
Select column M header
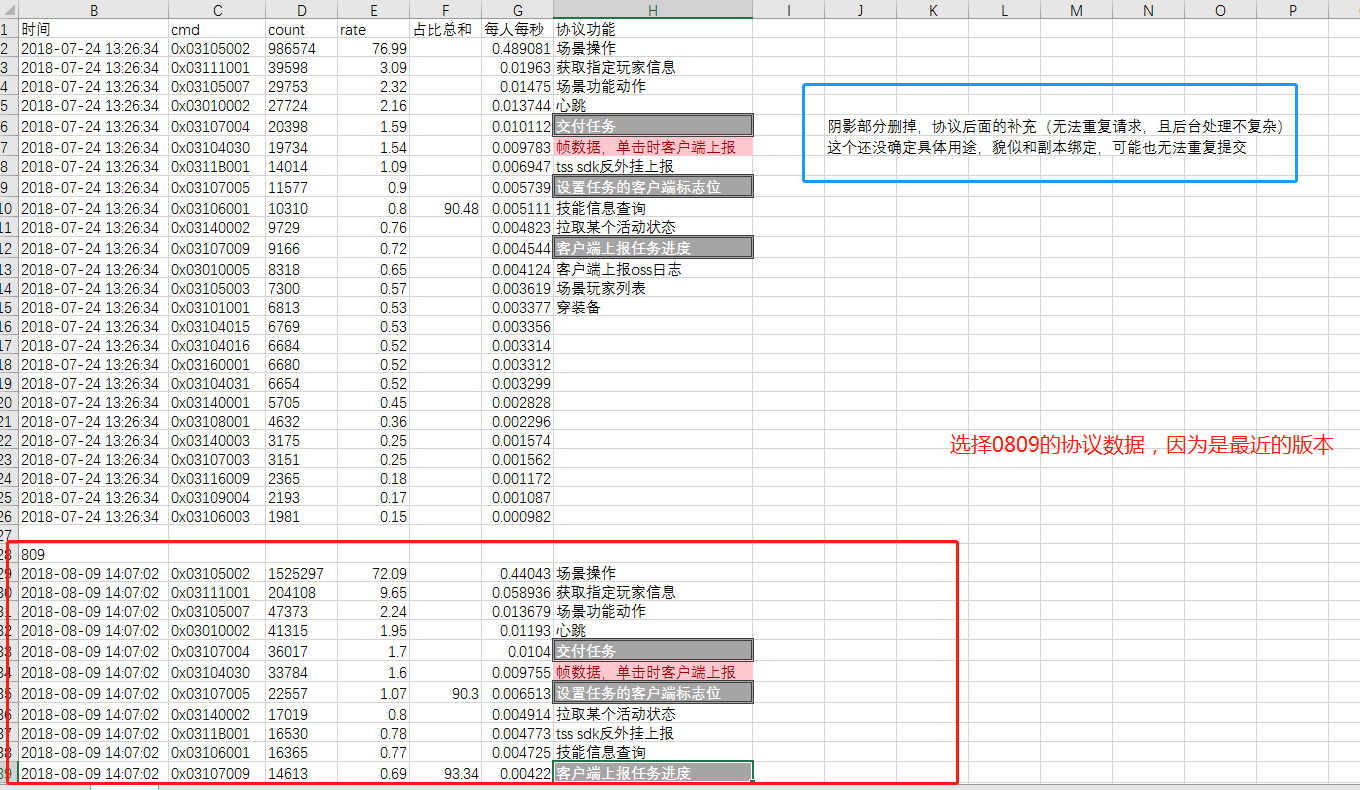(x=1076, y=10)
